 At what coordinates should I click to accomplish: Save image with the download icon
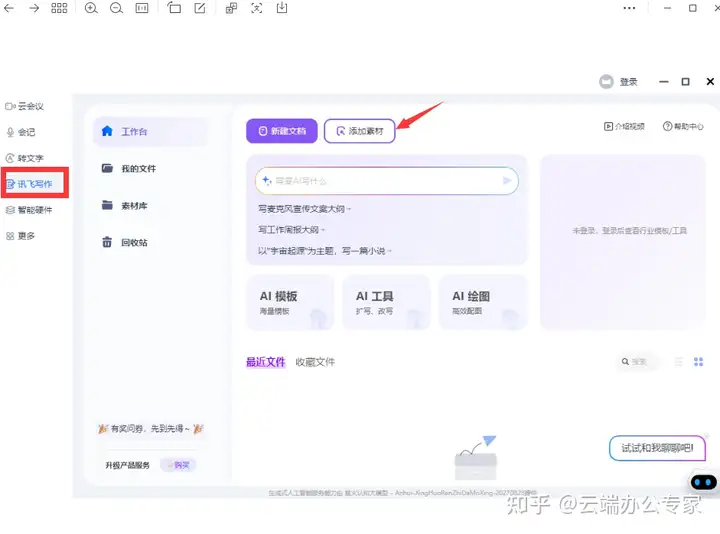click(282, 8)
